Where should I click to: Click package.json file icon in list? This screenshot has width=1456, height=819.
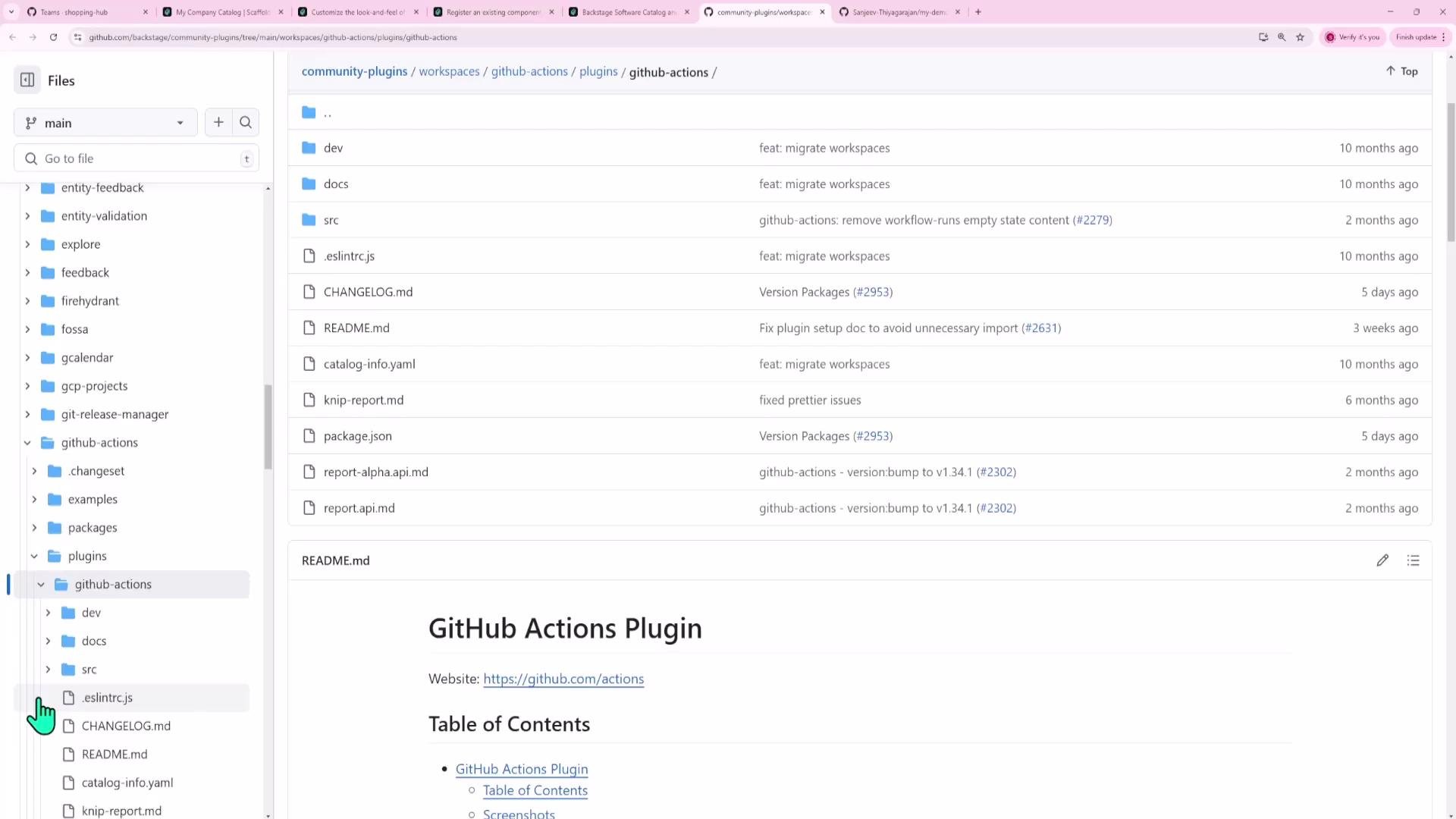[309, 436]
